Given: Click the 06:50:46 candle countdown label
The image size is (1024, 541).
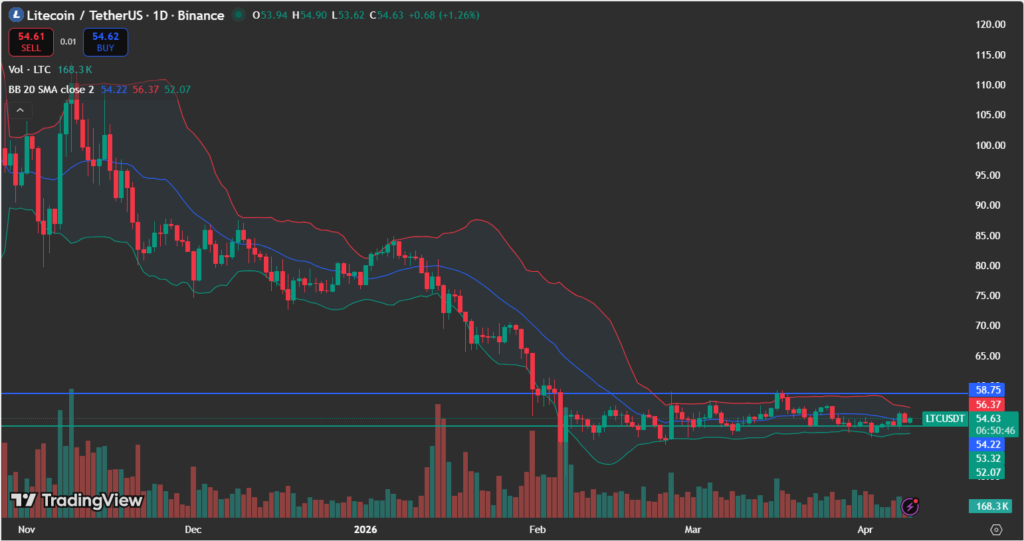Looking at the screenshot, I should coord(995,431).
